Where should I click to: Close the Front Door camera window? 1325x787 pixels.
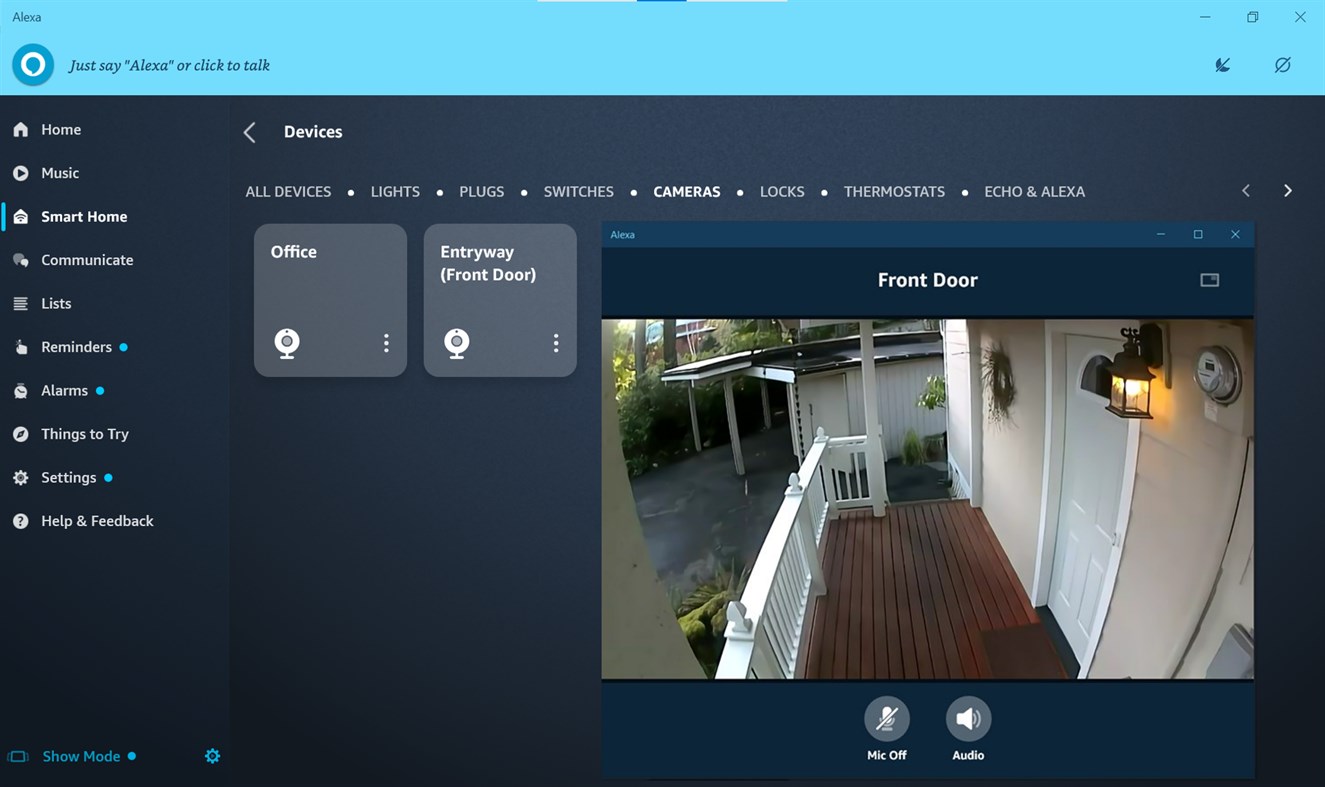tap(1235, 234)
